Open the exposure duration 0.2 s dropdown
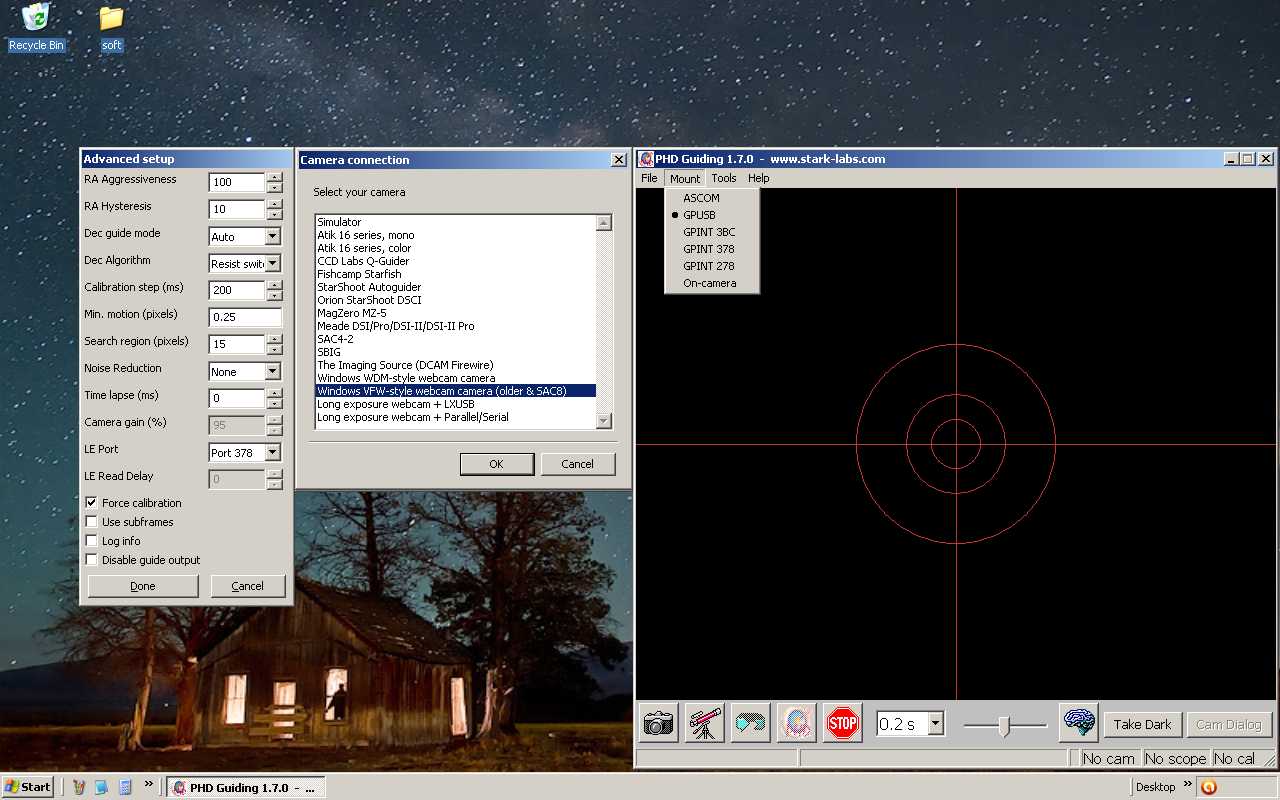 click(935, 724)
